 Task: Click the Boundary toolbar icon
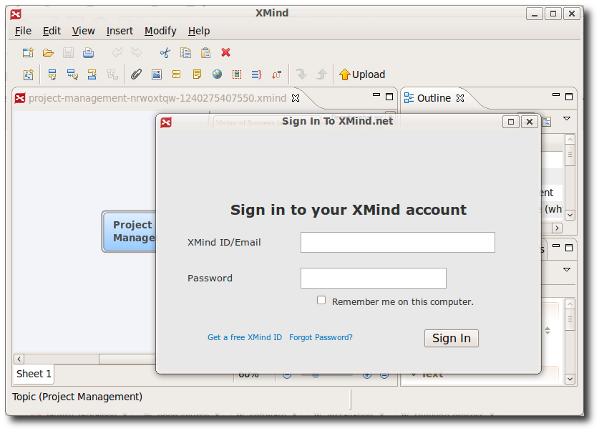click(237, 74)
